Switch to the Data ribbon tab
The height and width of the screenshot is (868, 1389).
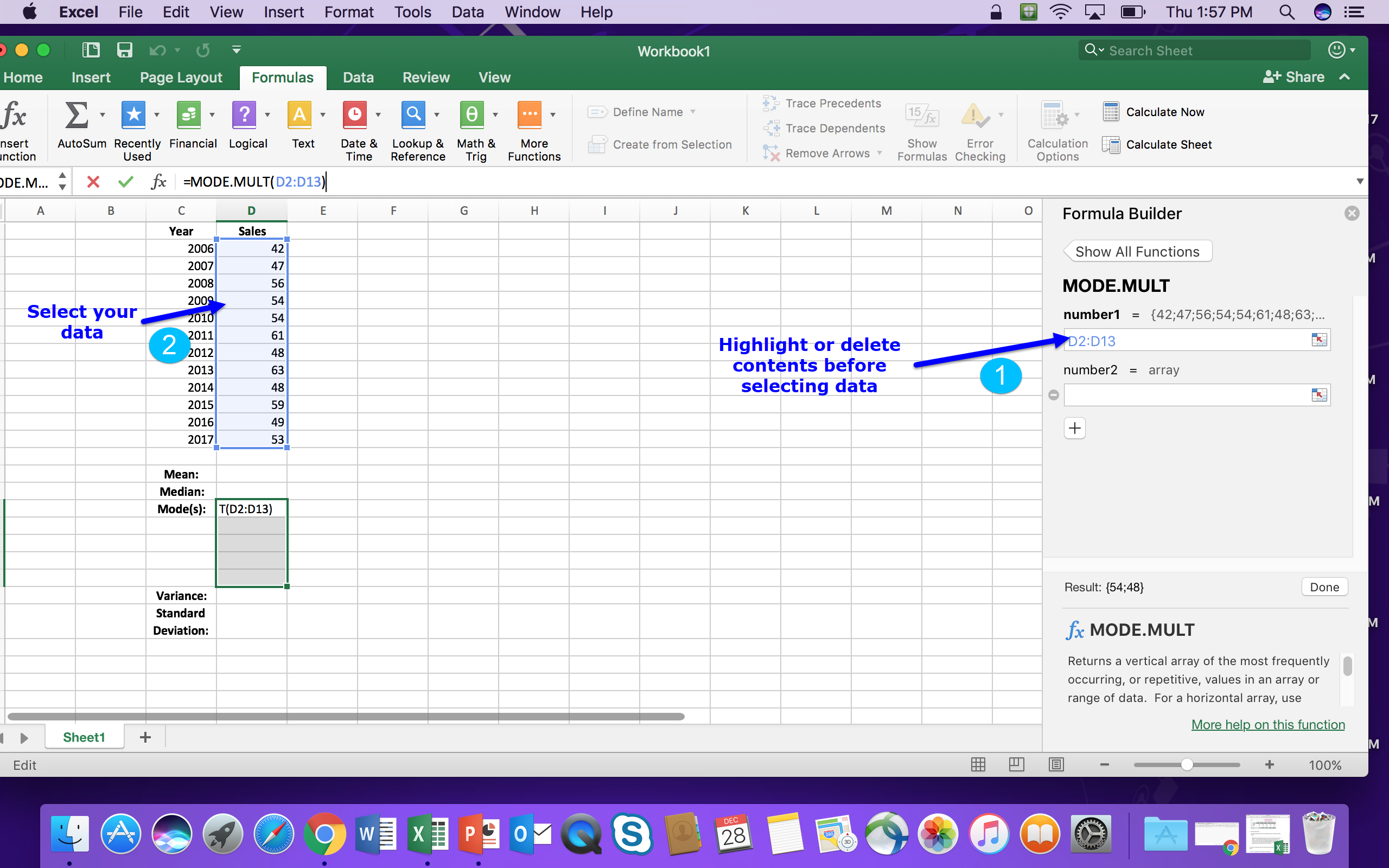coord(358,78)
